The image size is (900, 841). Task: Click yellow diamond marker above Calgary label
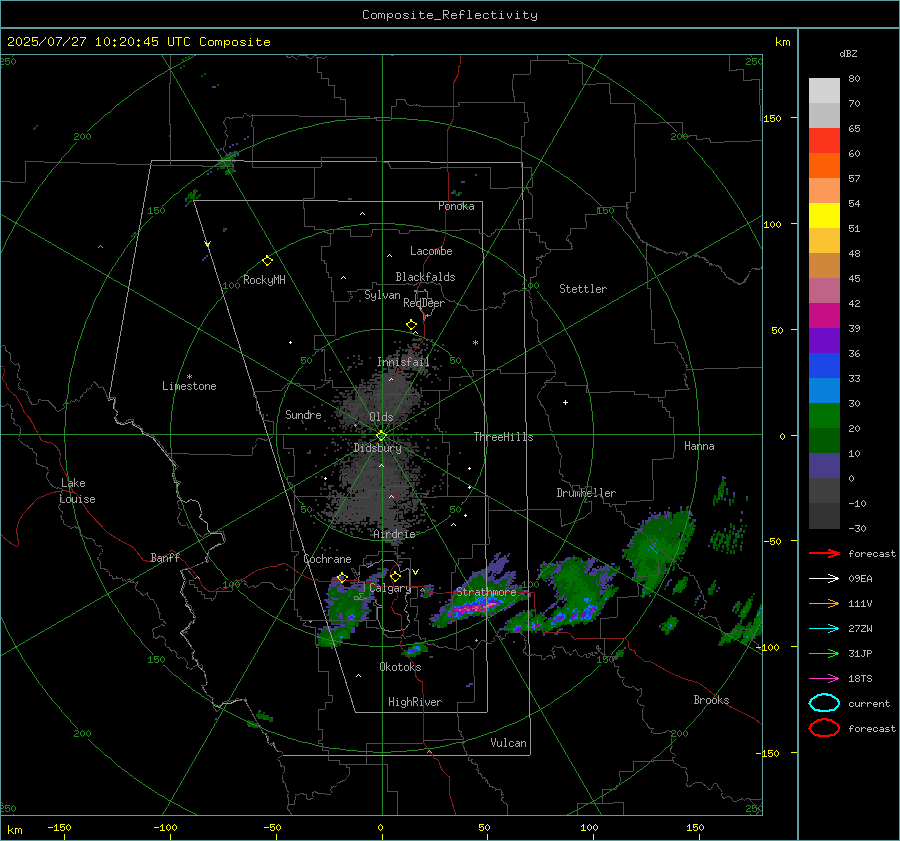tap(395, 576)
